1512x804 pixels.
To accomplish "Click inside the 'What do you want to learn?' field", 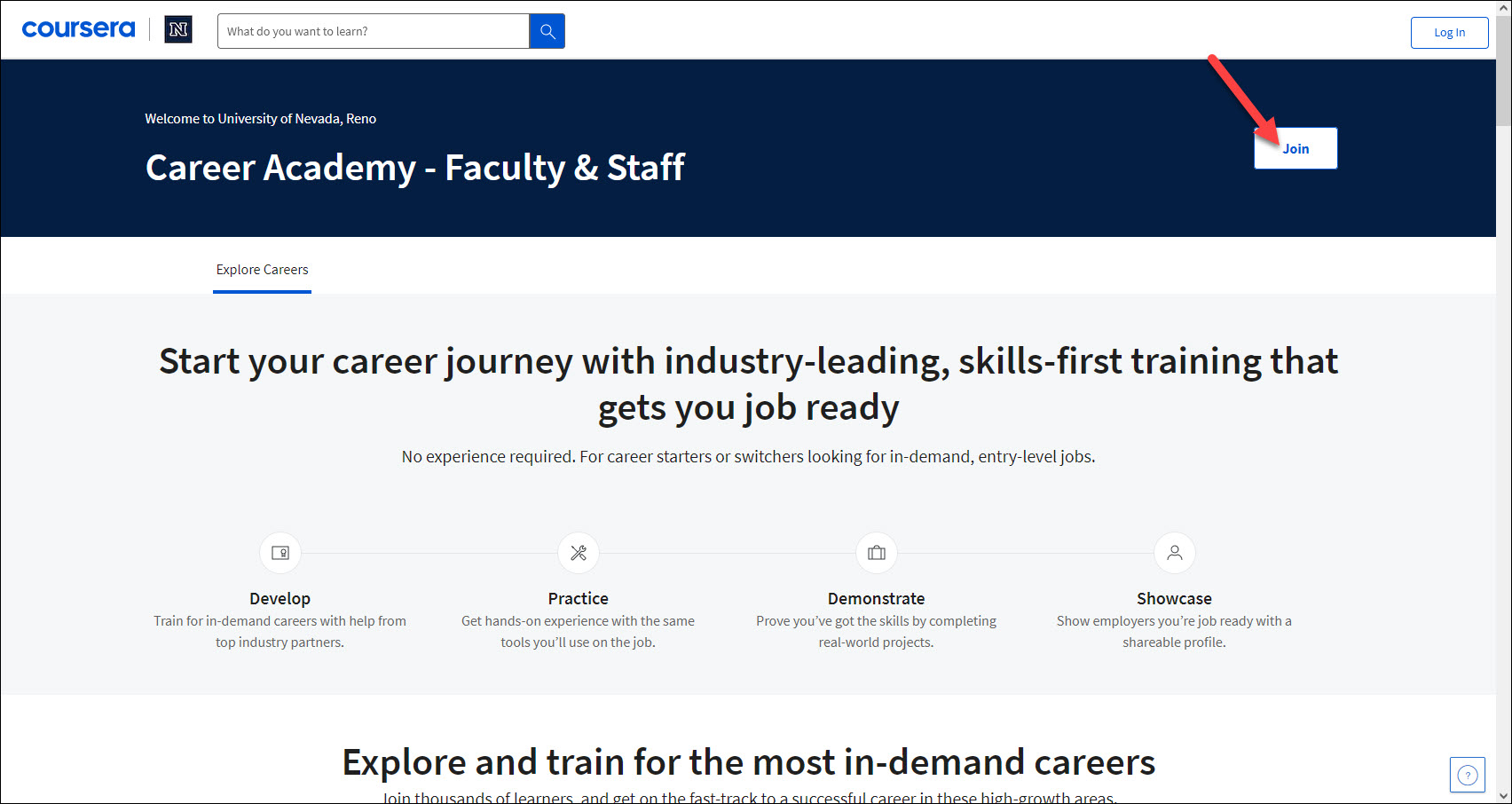I will point(373,30).
